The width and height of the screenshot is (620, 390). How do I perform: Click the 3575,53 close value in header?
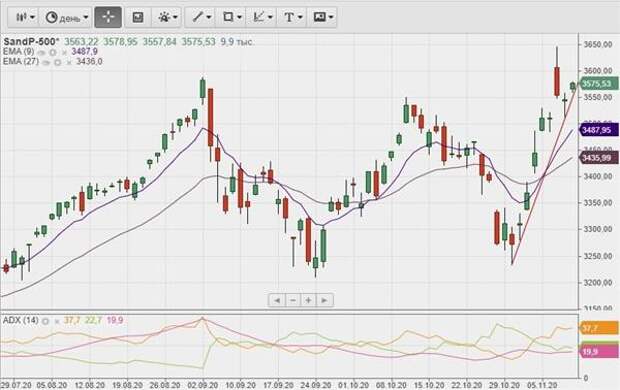(198, 42)
